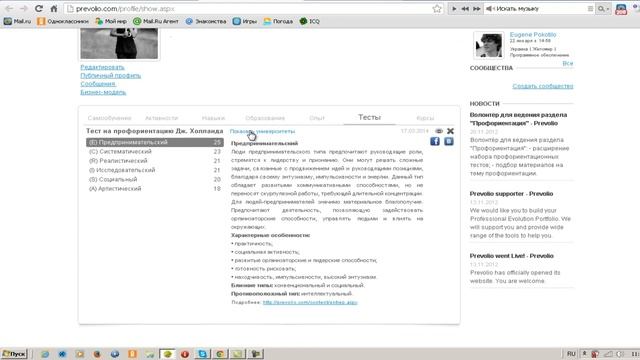640x360 pixels.
Task: Reload the page with the refresh icon
Action: point(39,9)
